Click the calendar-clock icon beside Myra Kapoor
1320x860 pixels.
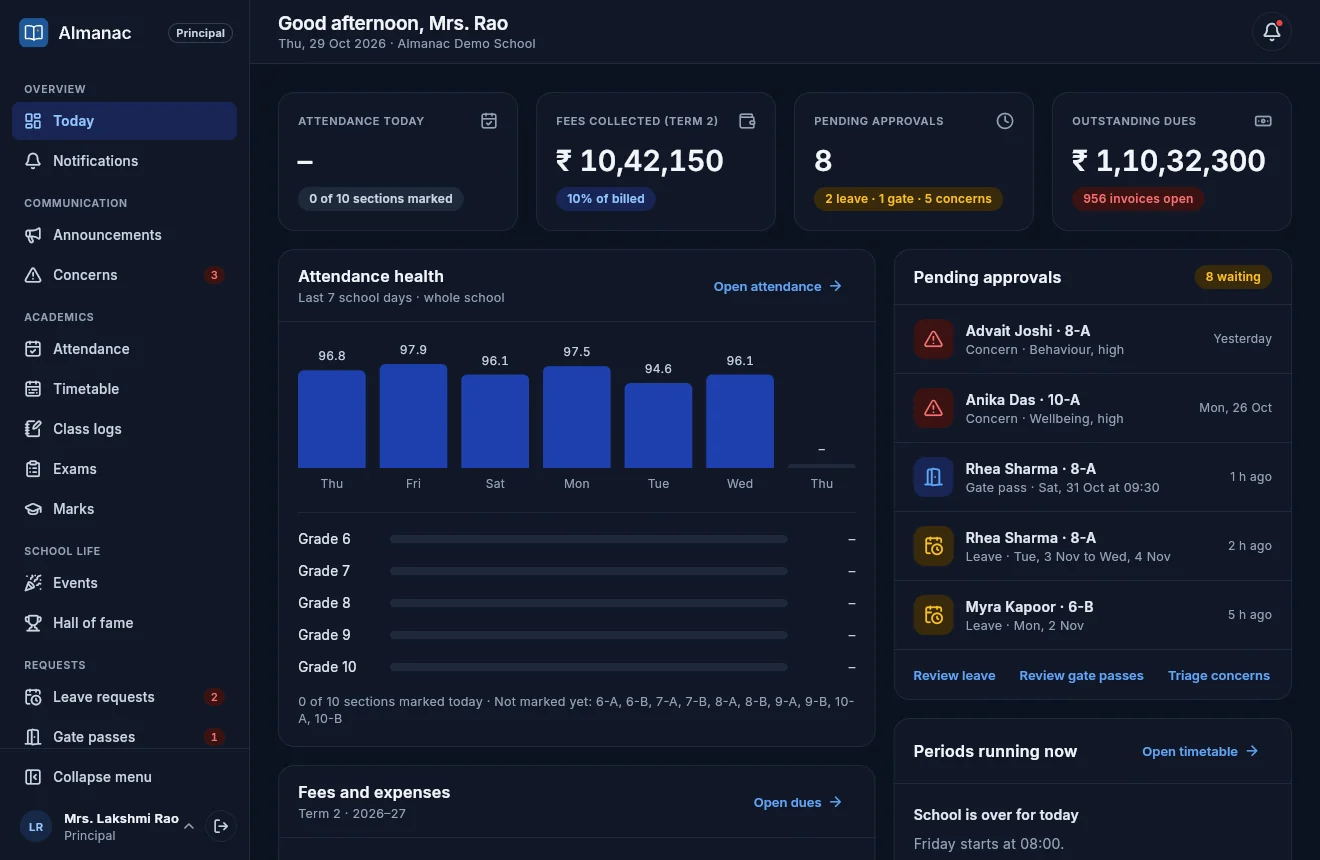tap(933, 615)
